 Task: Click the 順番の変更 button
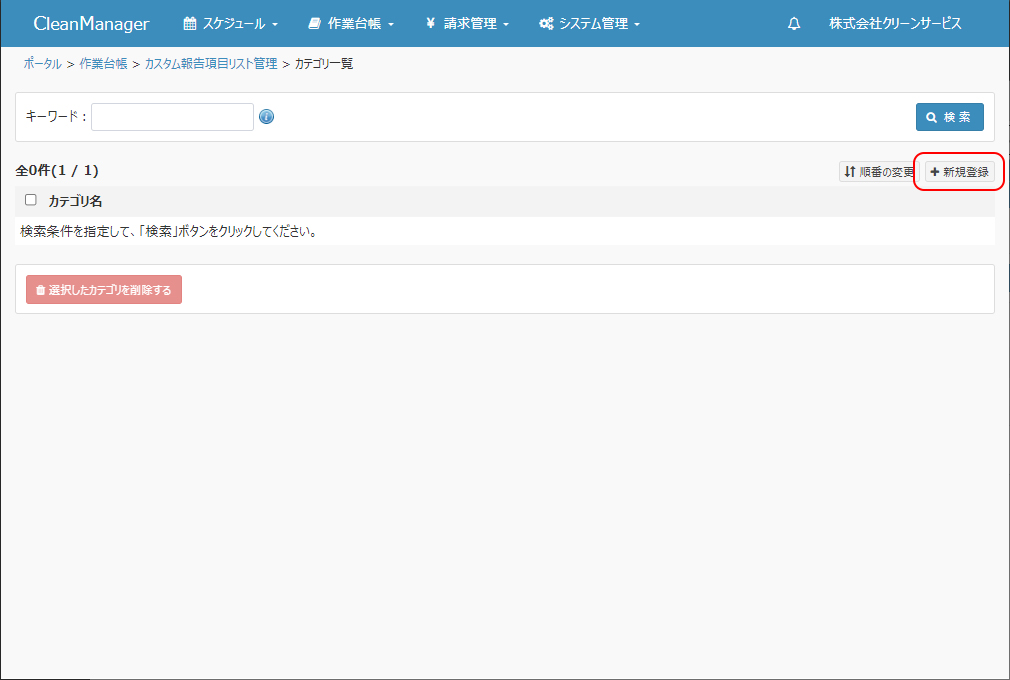point(879,172)
